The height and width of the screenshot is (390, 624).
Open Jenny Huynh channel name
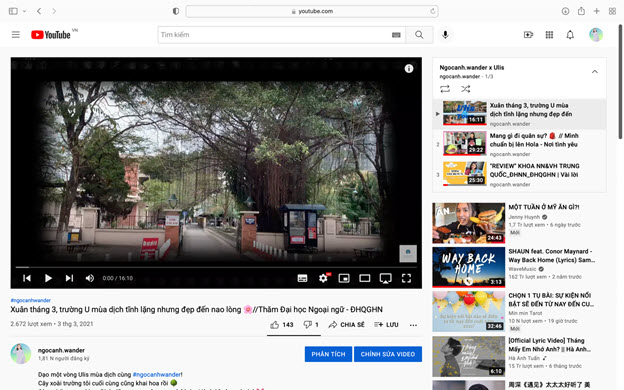click(x=524, y=217)
